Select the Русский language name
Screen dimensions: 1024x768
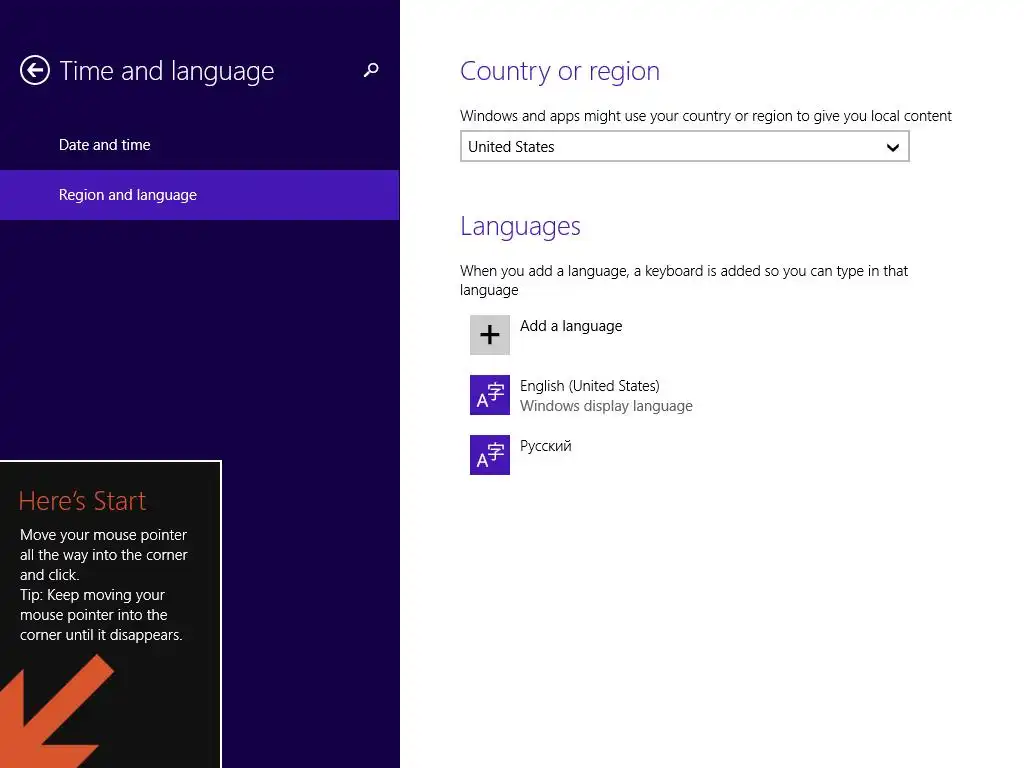point(545,446)
